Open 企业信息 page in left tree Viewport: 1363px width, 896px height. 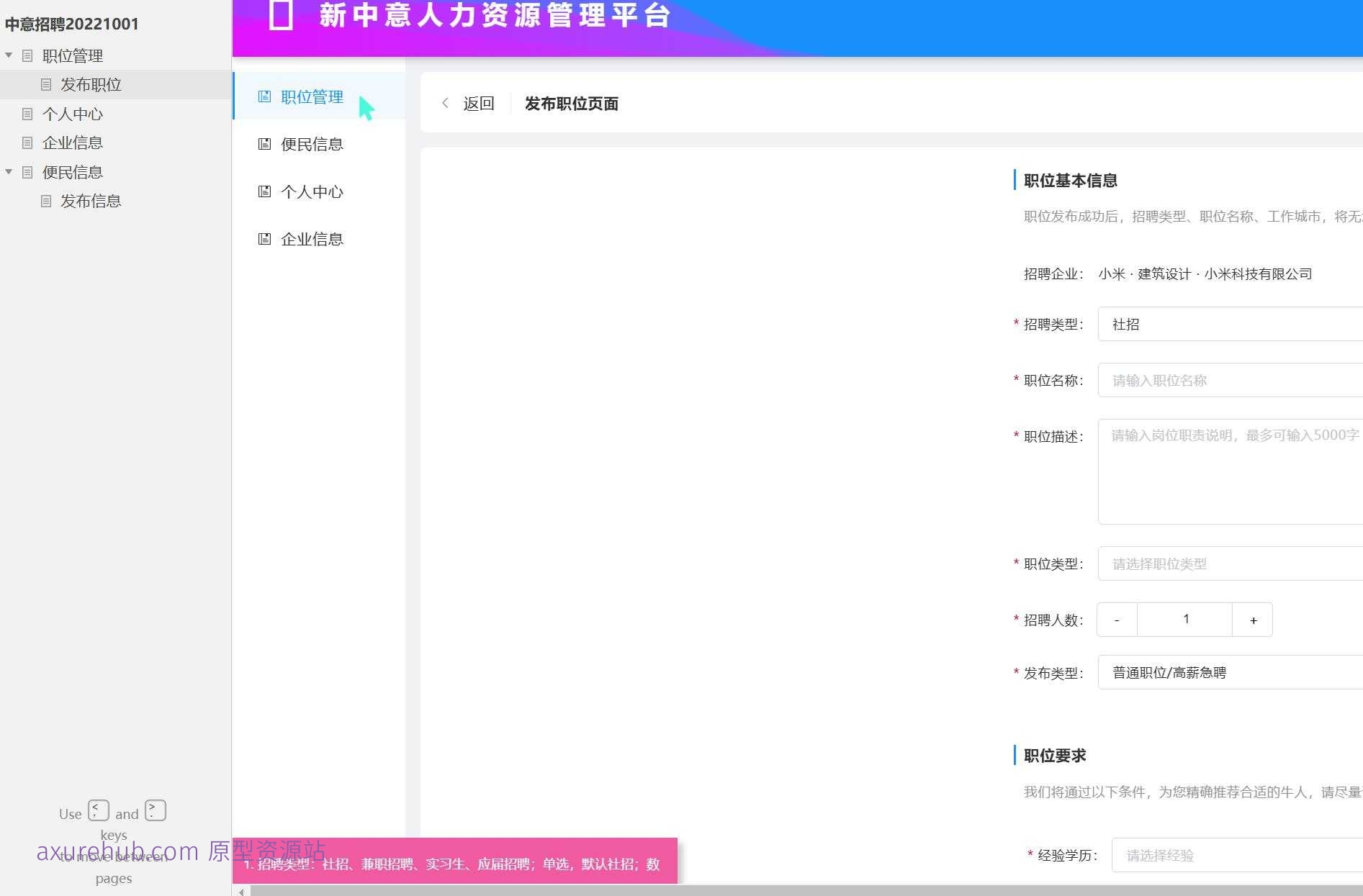point(72,142)
